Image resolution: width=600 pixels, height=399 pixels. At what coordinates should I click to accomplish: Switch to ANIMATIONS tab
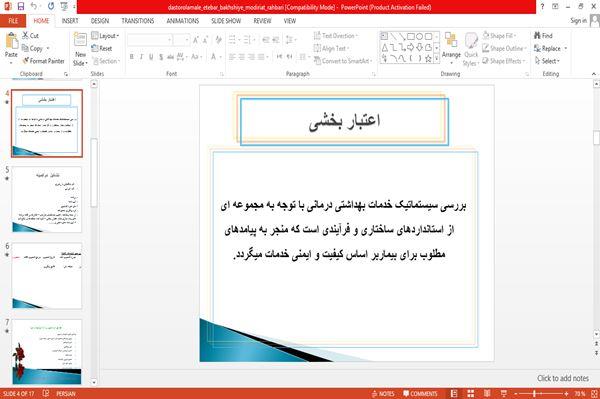183,21
